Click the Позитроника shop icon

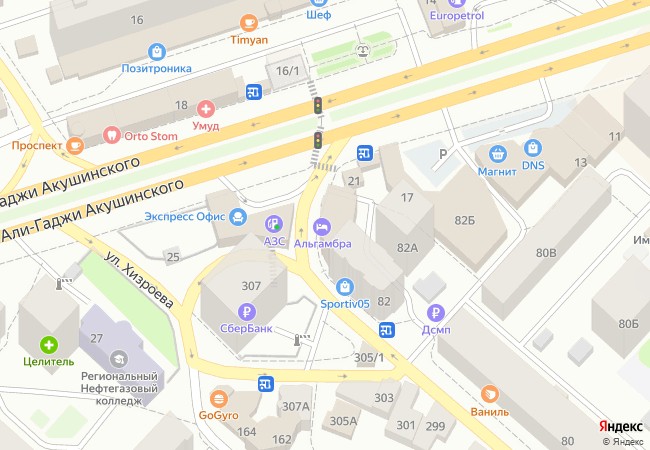point(157,52)
